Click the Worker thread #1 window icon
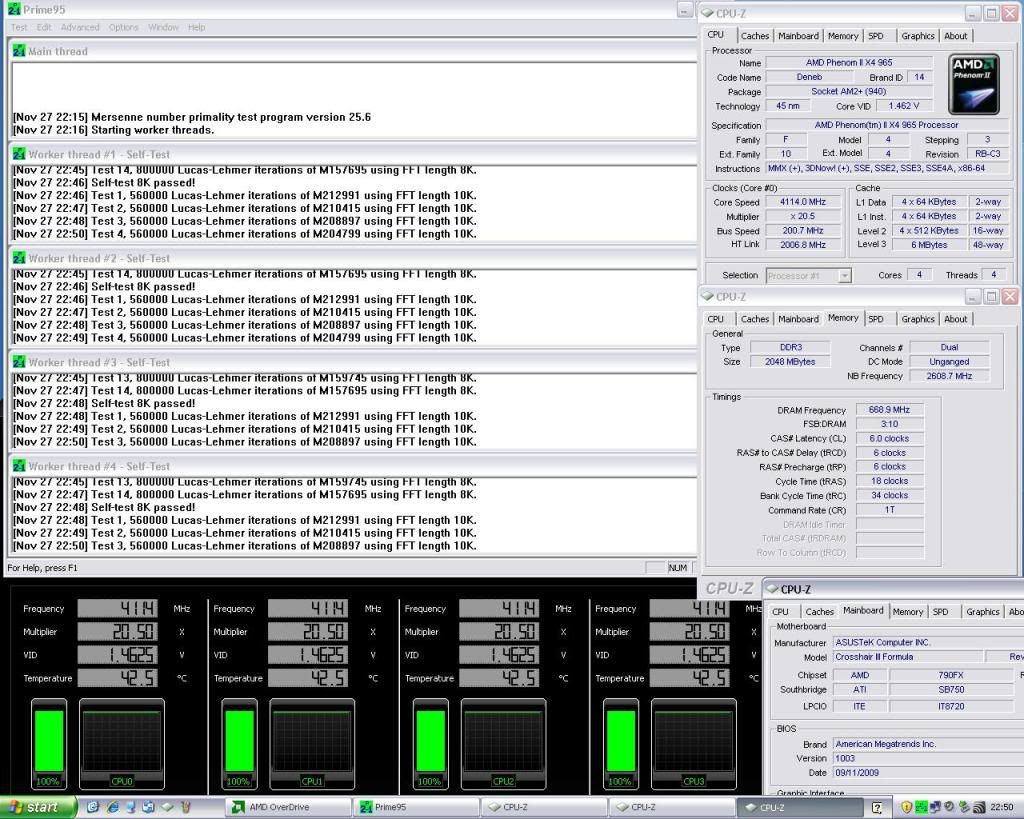Screen dimensions: 1024x819 point(19,155)
